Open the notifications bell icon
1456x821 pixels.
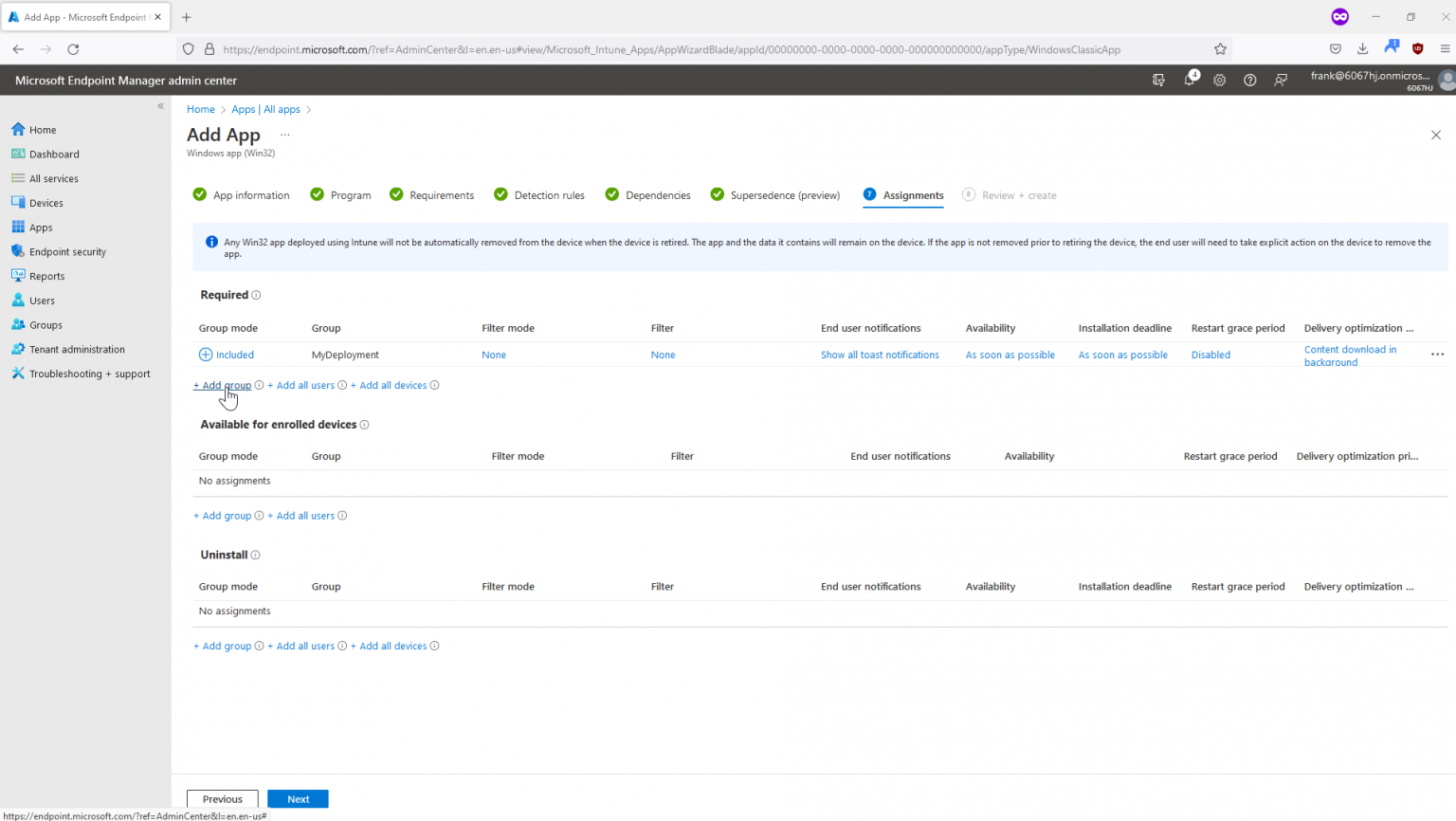(x=1190, y=81)
